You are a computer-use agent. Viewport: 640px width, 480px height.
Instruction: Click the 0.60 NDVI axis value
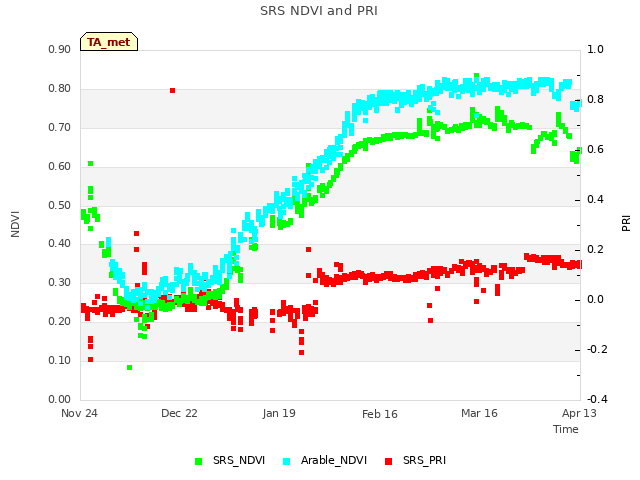pyautogui.click(x=60, y=167)
